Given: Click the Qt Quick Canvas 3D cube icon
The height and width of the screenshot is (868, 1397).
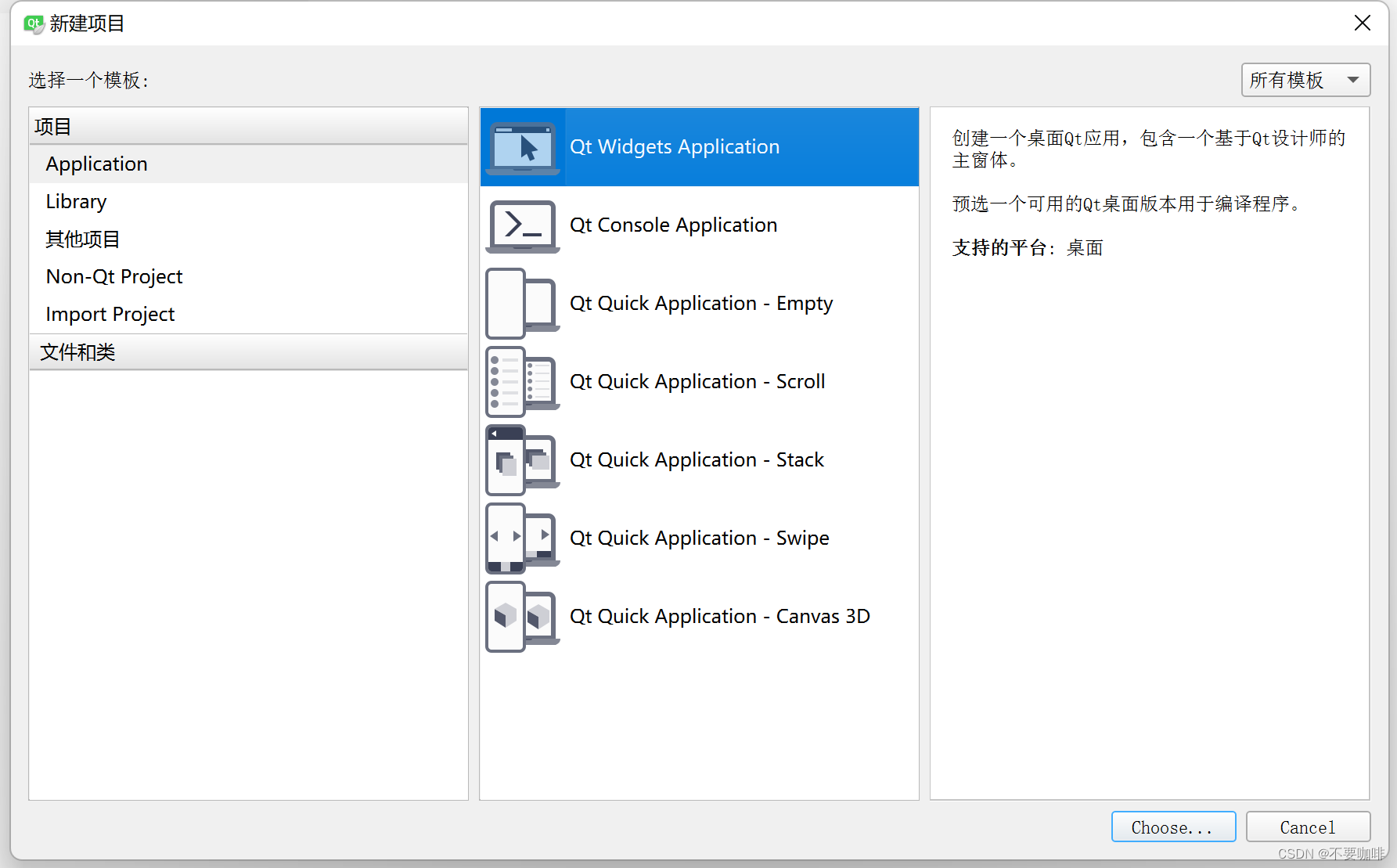Looking at the screenshot, I should pyautogui.click(x=523, y=617).
